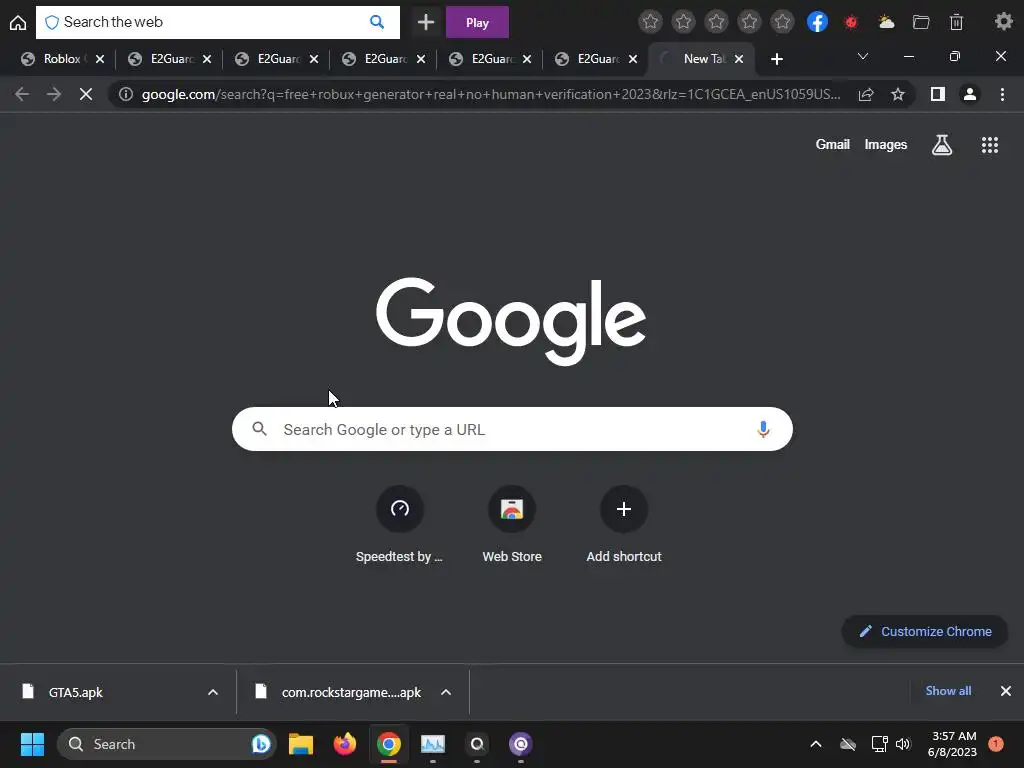Open the Chrome three-dot menu

(1002, 94)
